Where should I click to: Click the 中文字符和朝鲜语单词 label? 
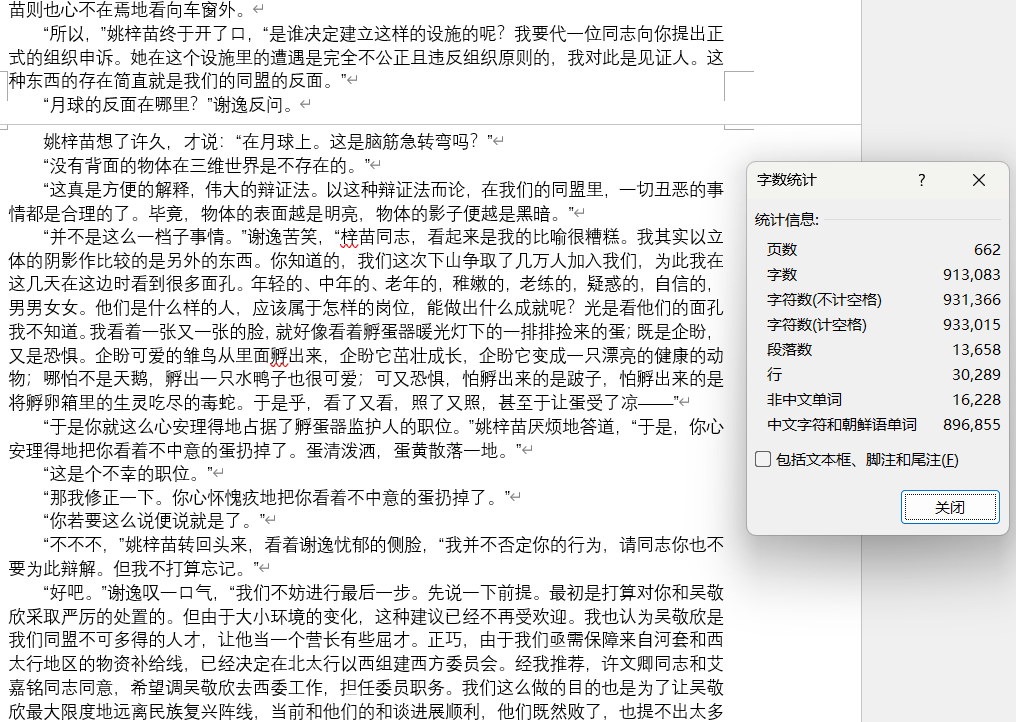[x=842, y=425]
